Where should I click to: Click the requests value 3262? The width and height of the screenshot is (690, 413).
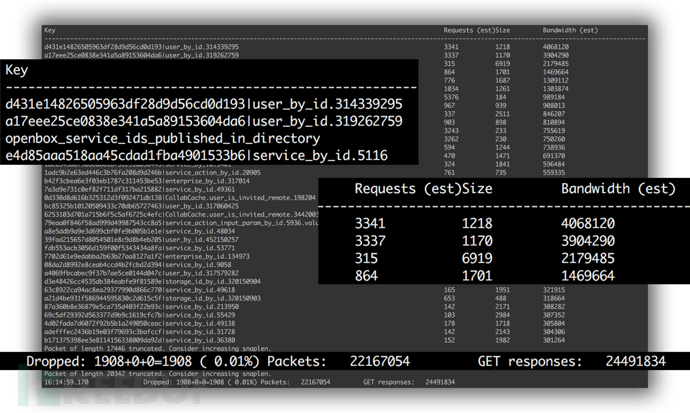click(451, 139)
